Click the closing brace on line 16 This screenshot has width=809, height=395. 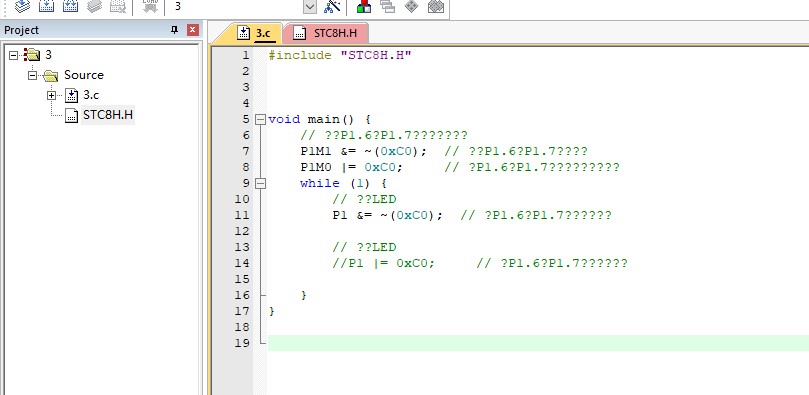pyautogui.click(x=304, y=295)
